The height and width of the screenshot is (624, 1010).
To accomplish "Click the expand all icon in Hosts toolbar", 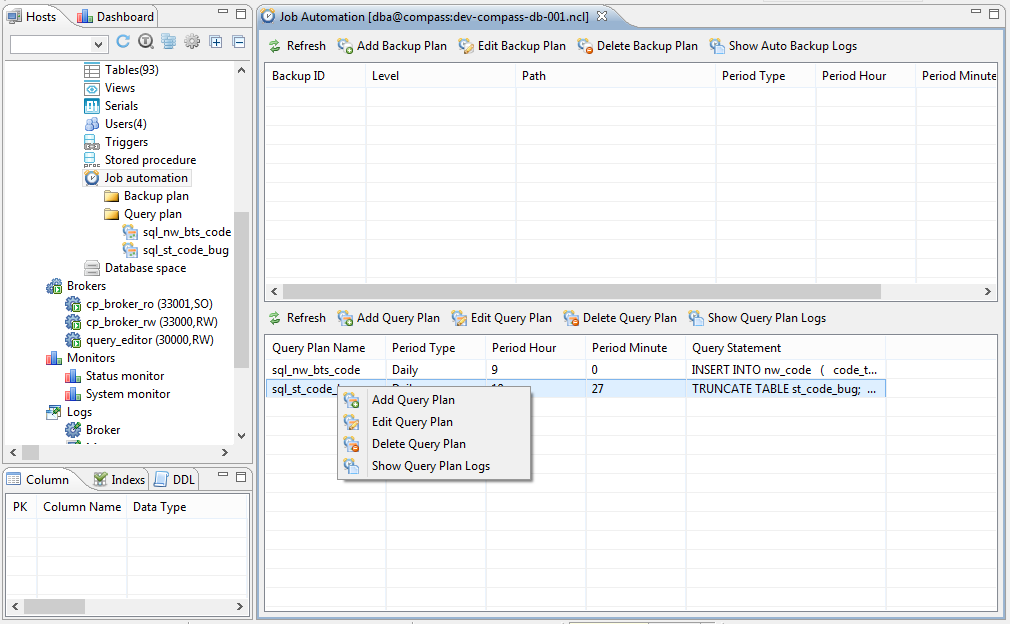I will click(216, 42).
